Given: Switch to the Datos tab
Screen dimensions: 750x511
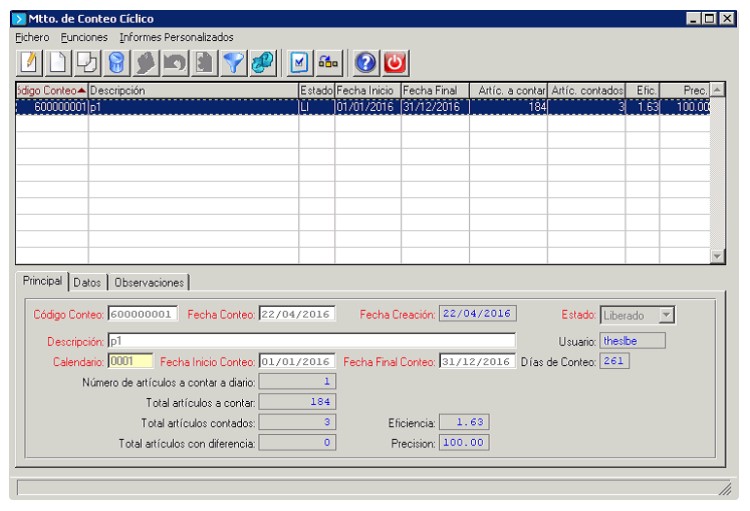Looking at the screenshot, I should pos(87,282).
